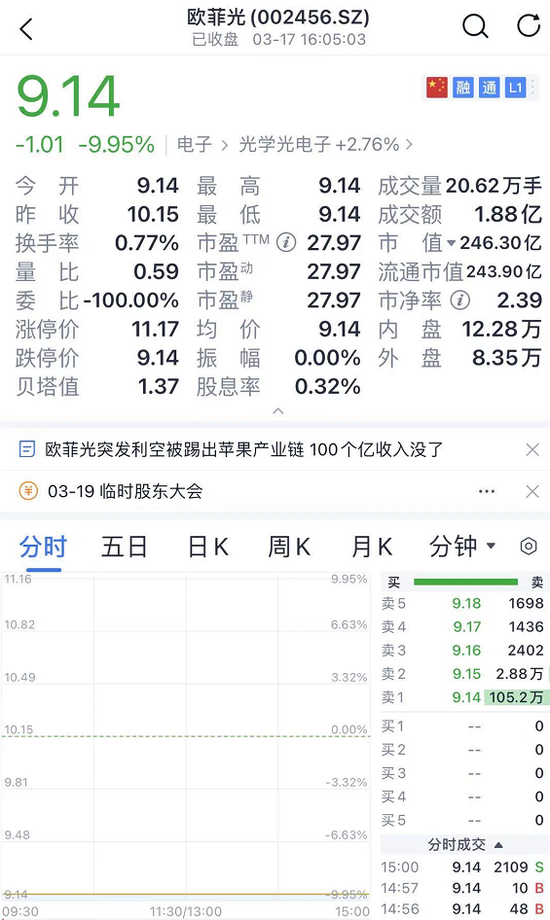Tap the 欧菲光 (002456.SZ) stock title
Screen dimensions: 550x920
(x=278, y=17)
